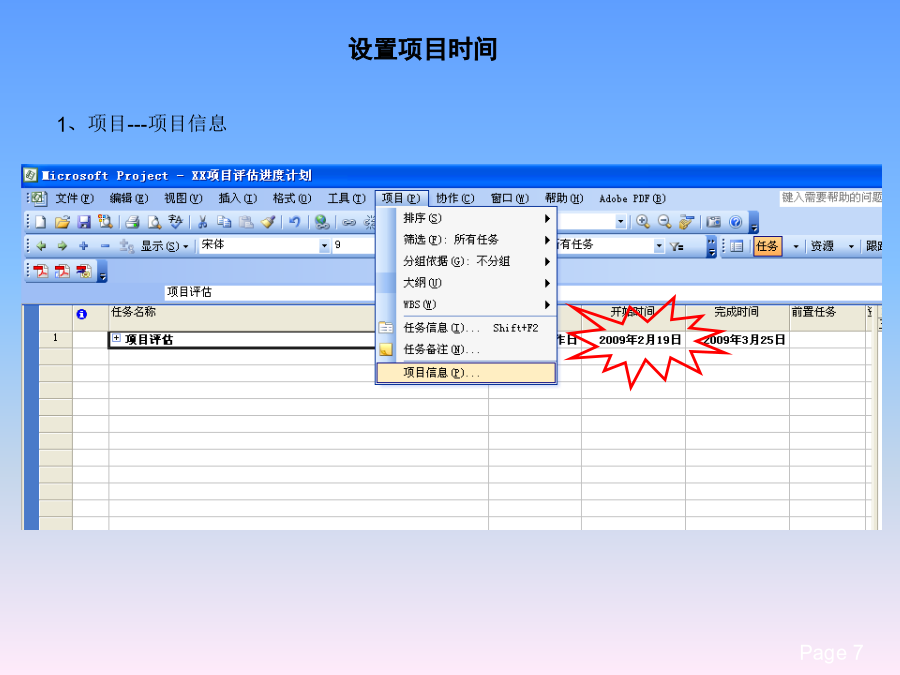Open the 所有任务 filter dropdown arrow
This screenshot has width=900, height=675.
click(659, 246)
